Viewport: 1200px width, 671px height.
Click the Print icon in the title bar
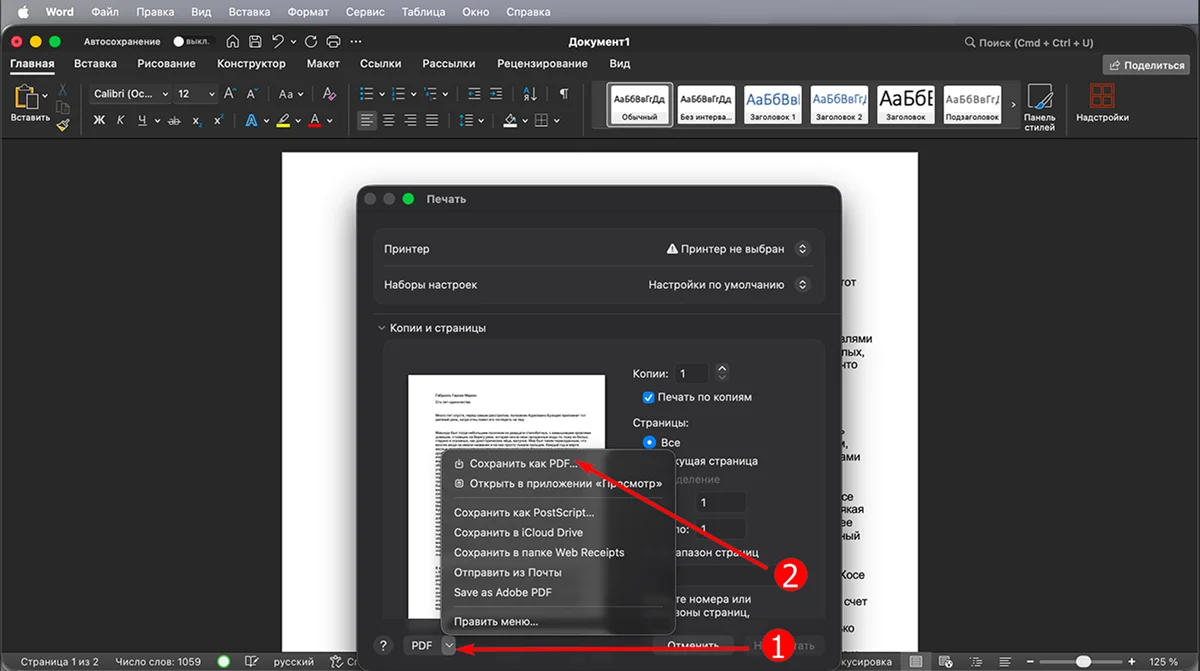(333, 42)
